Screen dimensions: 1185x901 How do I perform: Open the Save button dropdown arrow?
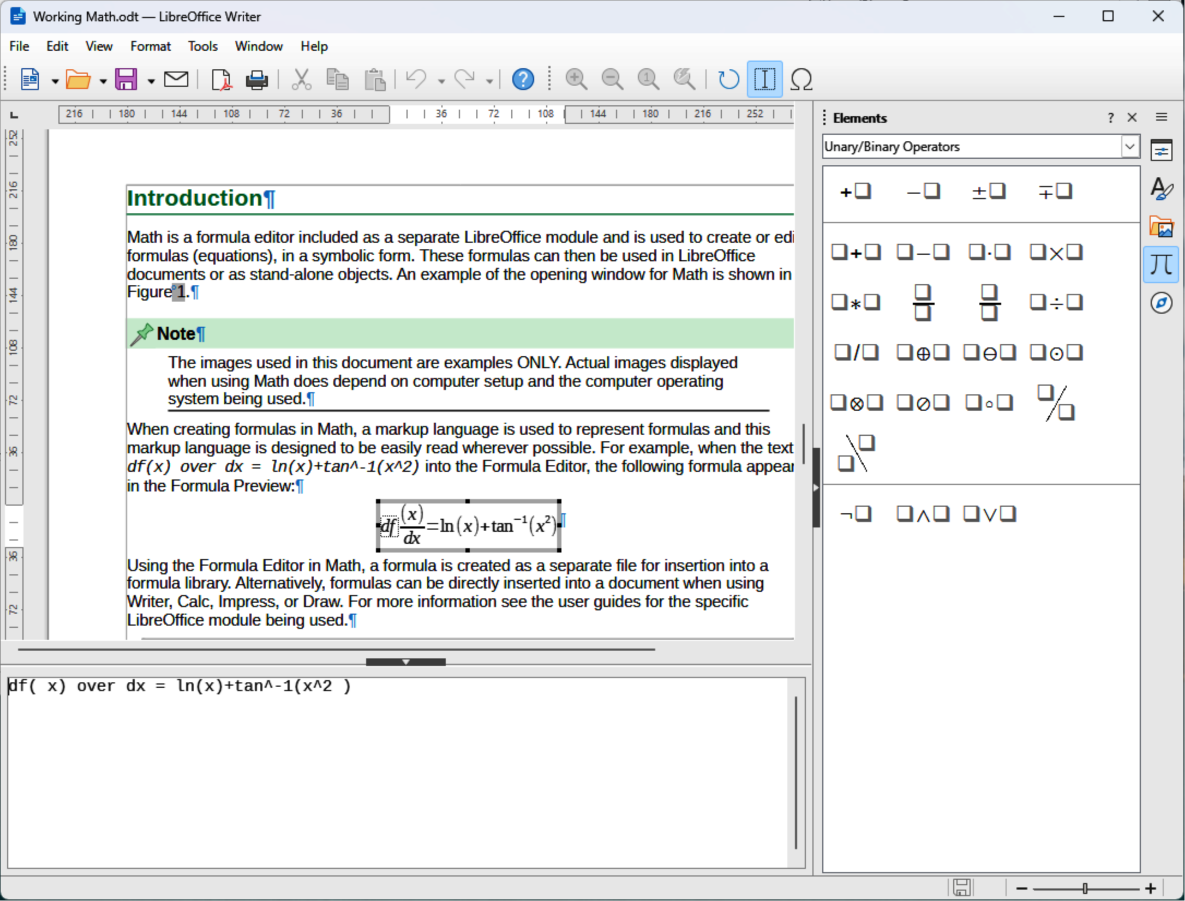[151, 81]
